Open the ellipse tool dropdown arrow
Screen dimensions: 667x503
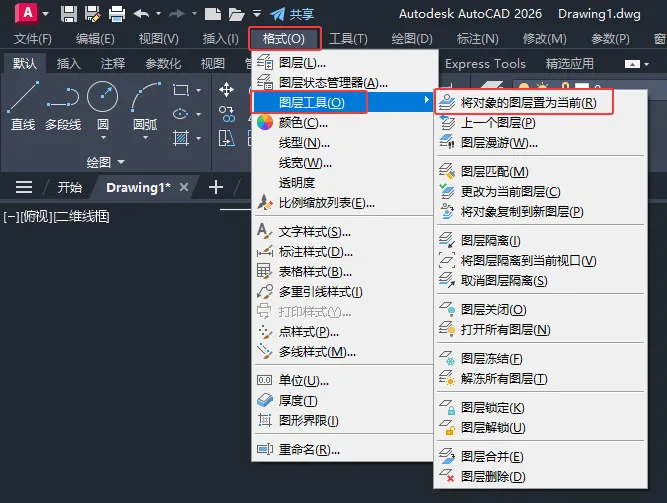(198, 114)
